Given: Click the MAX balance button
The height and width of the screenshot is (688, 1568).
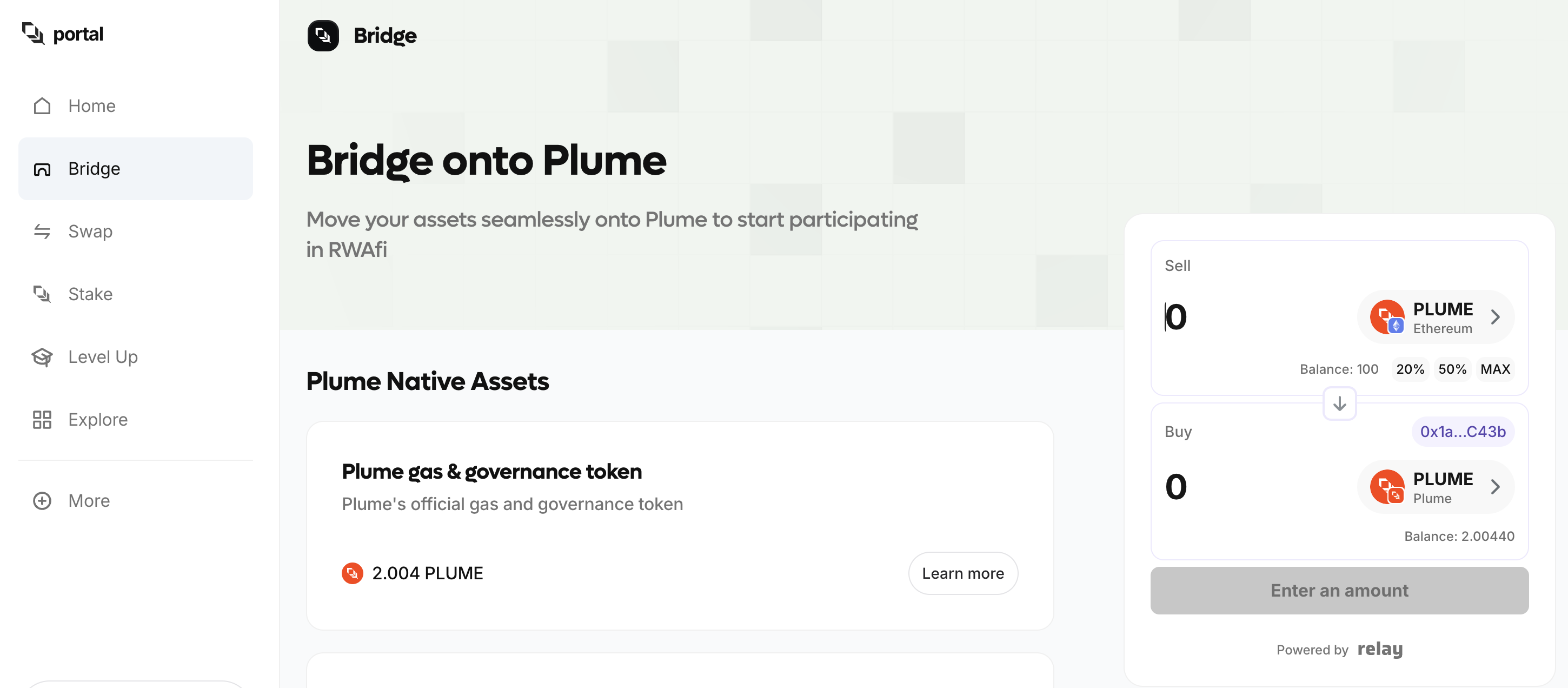Looking at the screenshot, I should tap(1495, 369).
